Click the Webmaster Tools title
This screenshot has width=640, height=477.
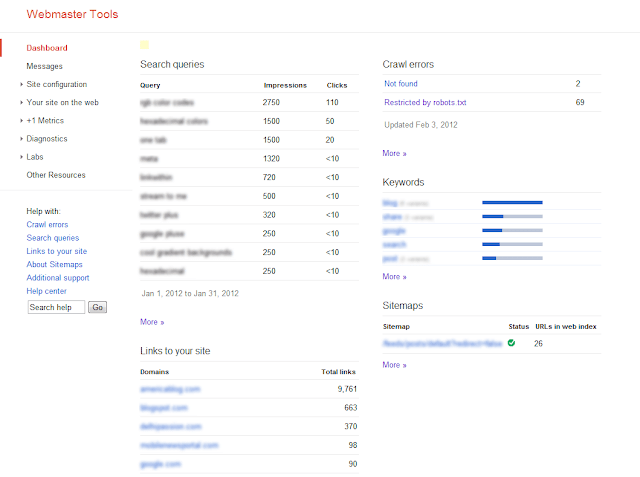point(72,14)
